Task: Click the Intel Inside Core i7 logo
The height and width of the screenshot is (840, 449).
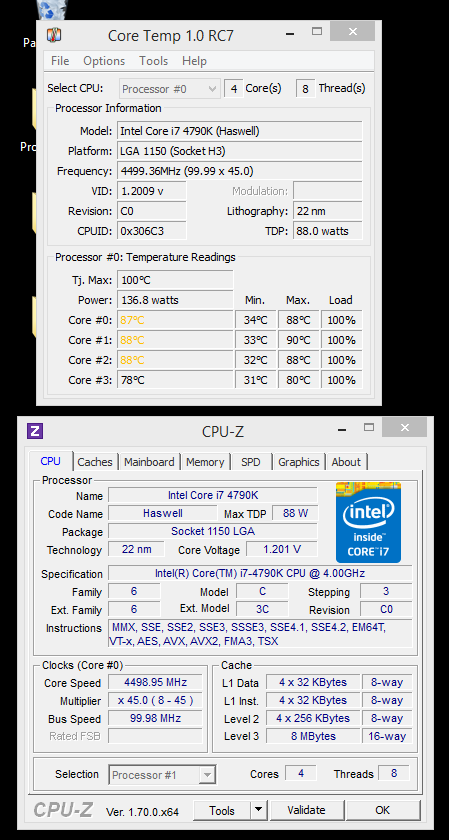Action: coord(369,522)
